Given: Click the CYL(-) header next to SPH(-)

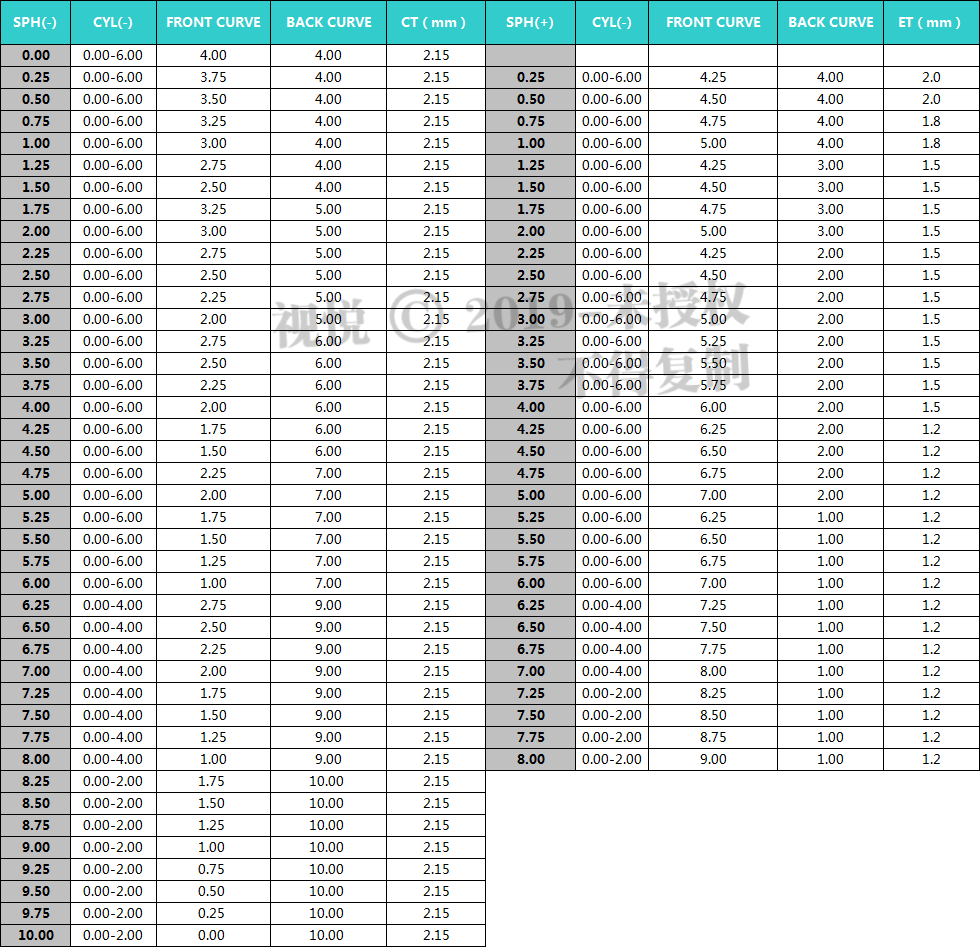Looking at the screenshot, I should [x=113, y=23].
